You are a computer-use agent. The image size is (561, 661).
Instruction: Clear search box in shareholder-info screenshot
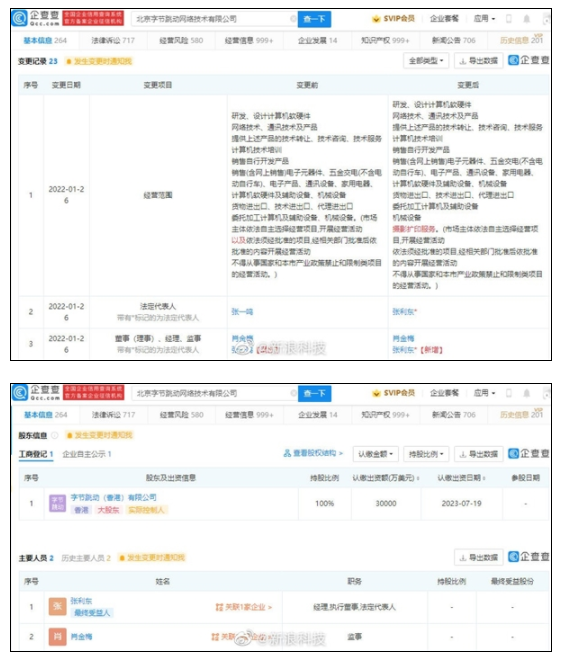point(293,393)
